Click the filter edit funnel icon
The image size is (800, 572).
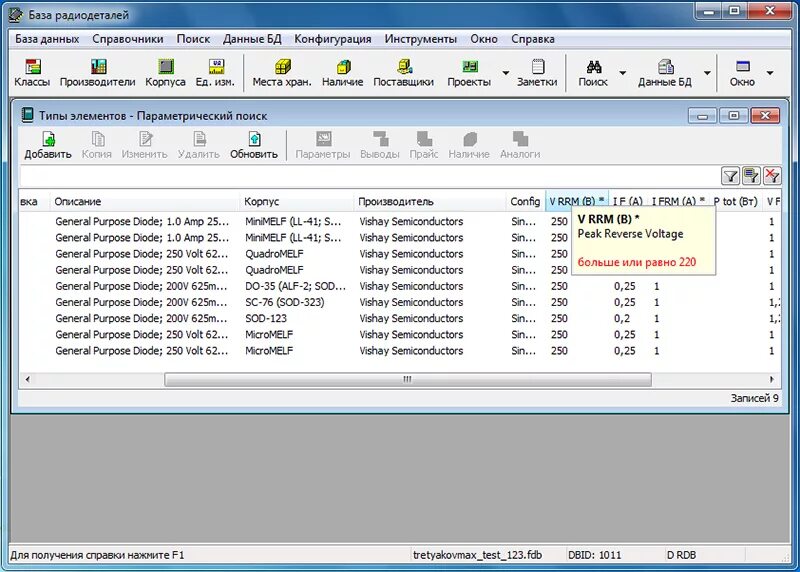pyautogui.click(x=751, y=176)
